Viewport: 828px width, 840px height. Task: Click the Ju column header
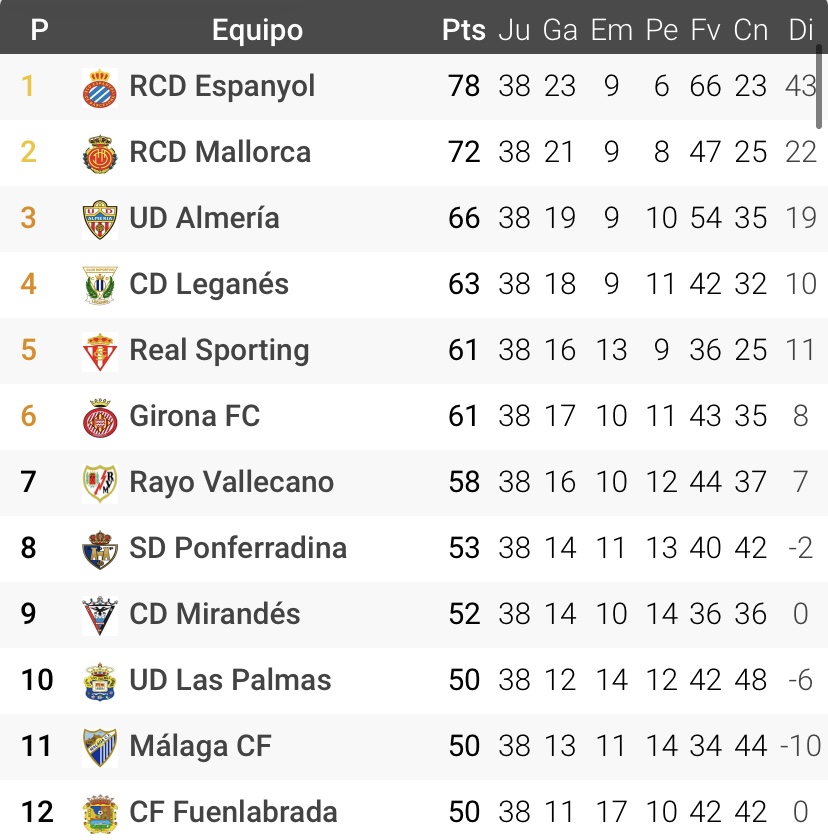coord(515,29)
